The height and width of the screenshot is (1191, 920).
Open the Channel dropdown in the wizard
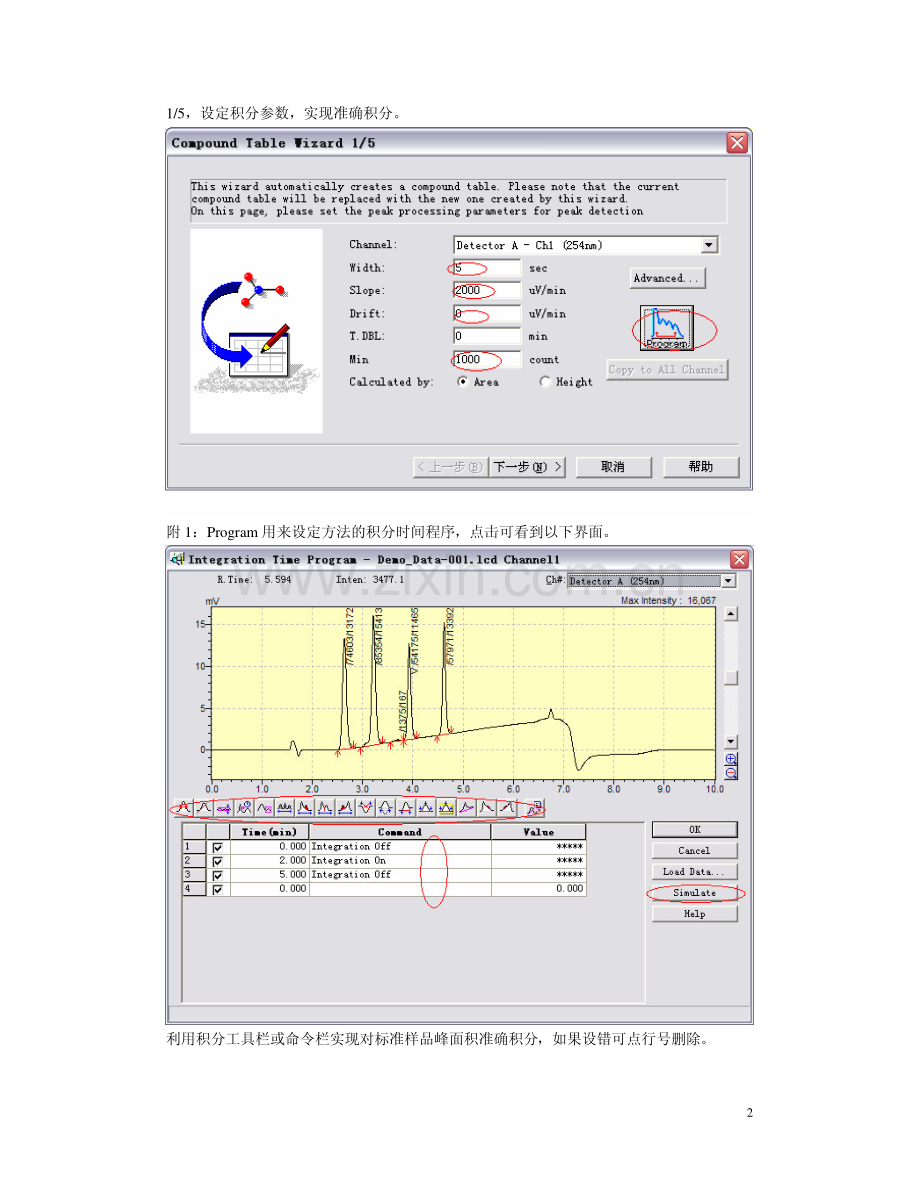click(709, 245)
